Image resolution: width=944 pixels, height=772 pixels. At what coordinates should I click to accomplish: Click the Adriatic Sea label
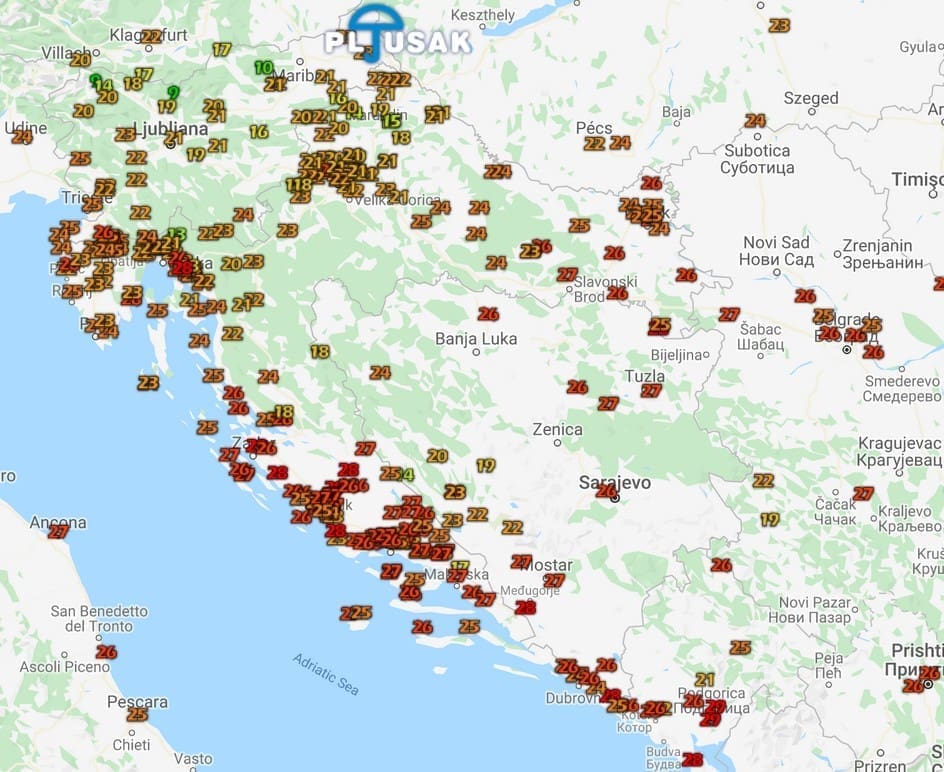click(x=326, y=673)
